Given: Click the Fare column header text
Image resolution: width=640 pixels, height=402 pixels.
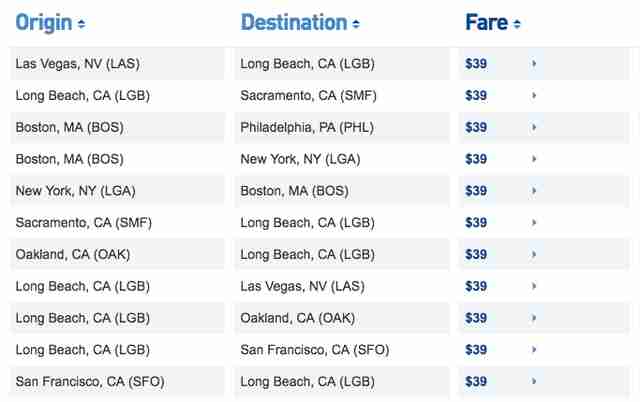Looking at the screenshot, I should pos(487,22).
